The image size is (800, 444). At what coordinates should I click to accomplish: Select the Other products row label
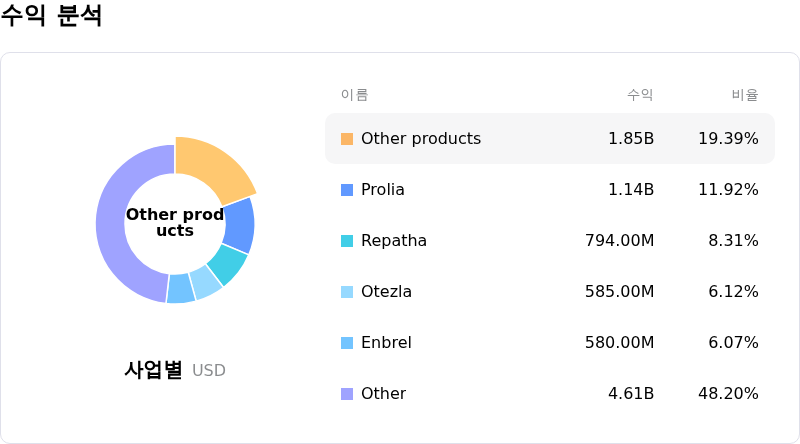coord(420,139)
